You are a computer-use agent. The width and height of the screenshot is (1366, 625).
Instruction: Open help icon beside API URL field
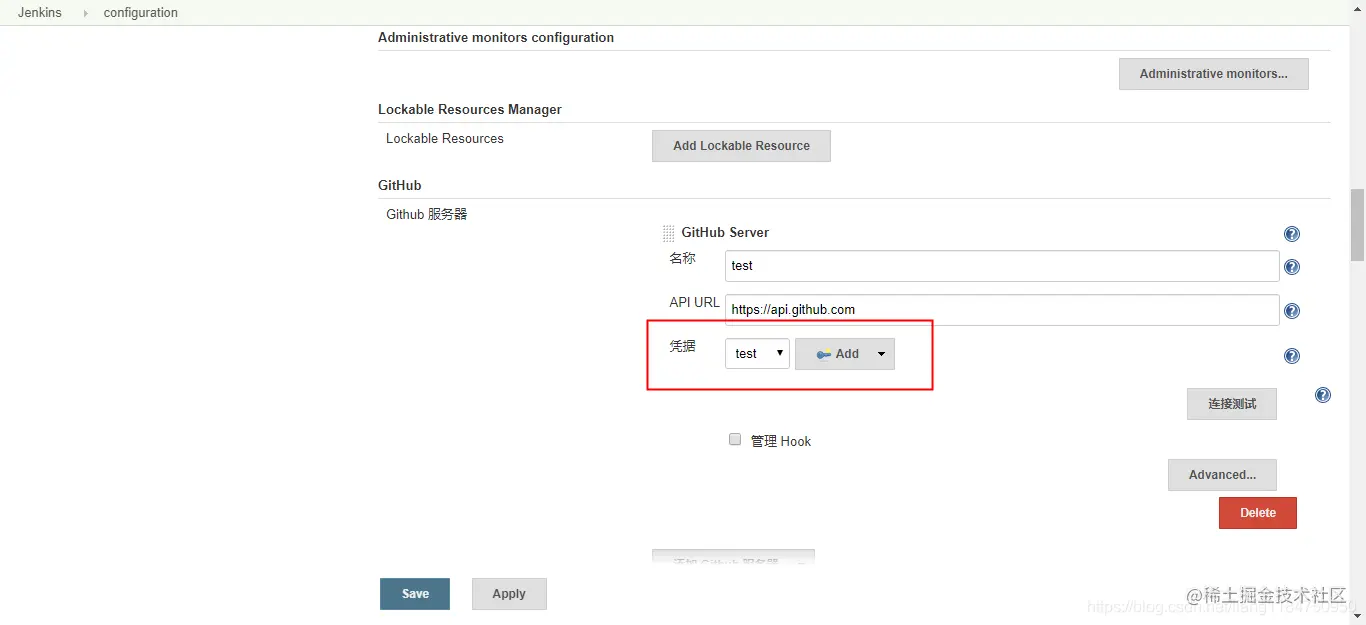coord(1291,311)
